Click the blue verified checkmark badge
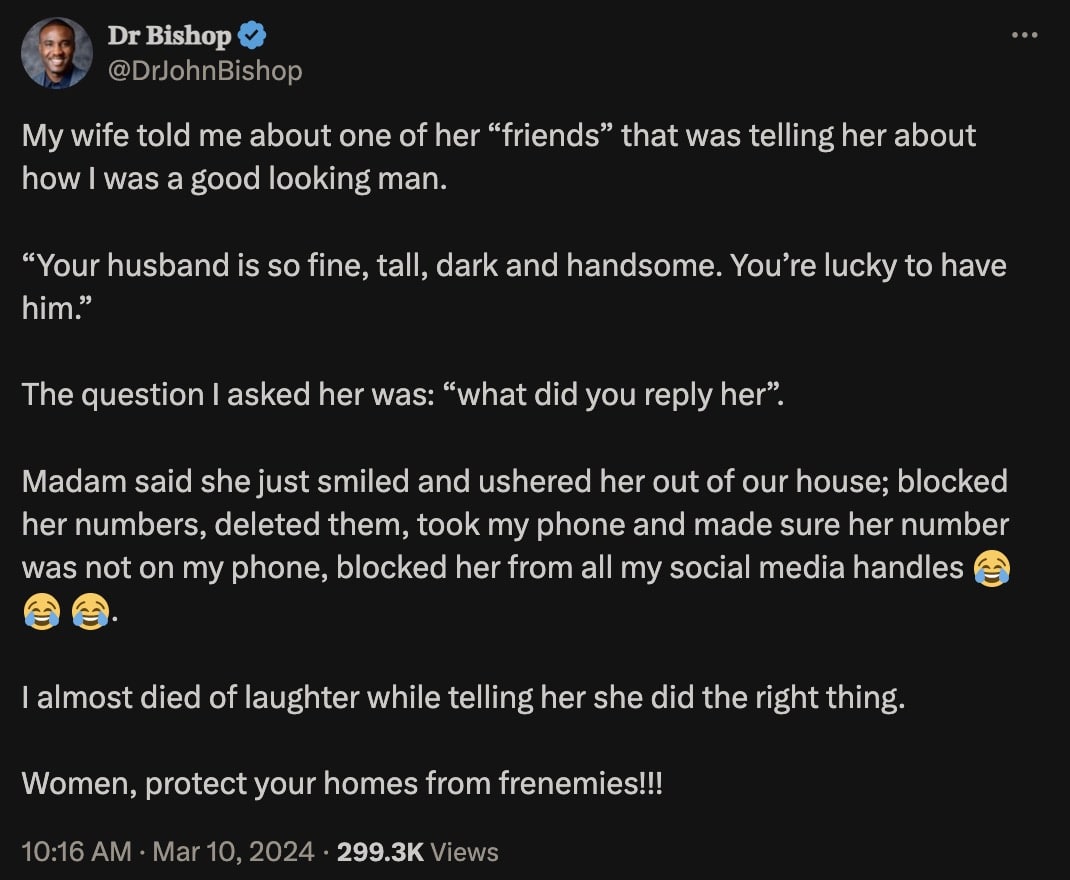 point(249,33)
